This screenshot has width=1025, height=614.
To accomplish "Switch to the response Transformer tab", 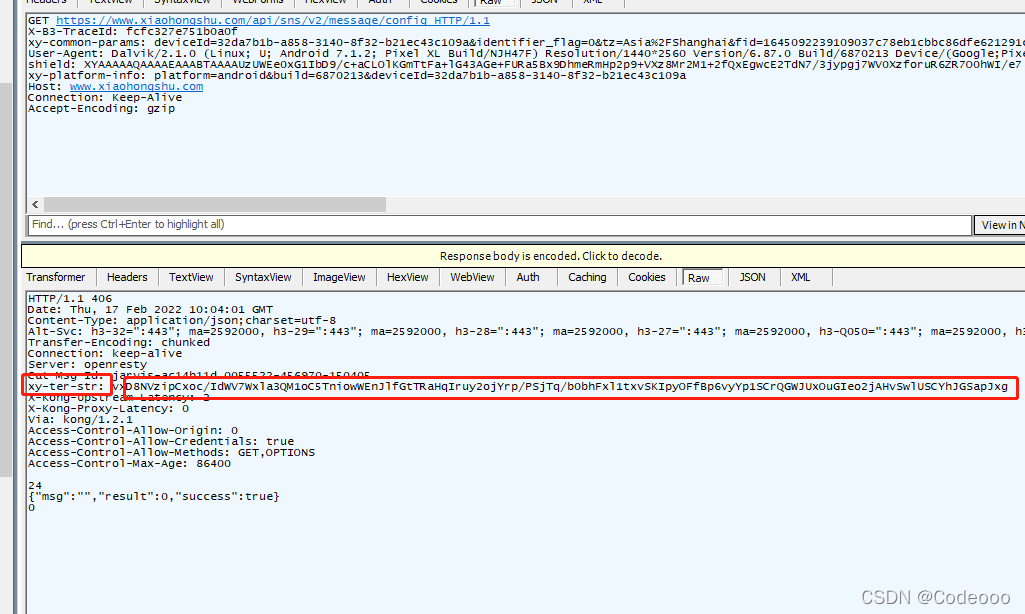I will point(56,277).
